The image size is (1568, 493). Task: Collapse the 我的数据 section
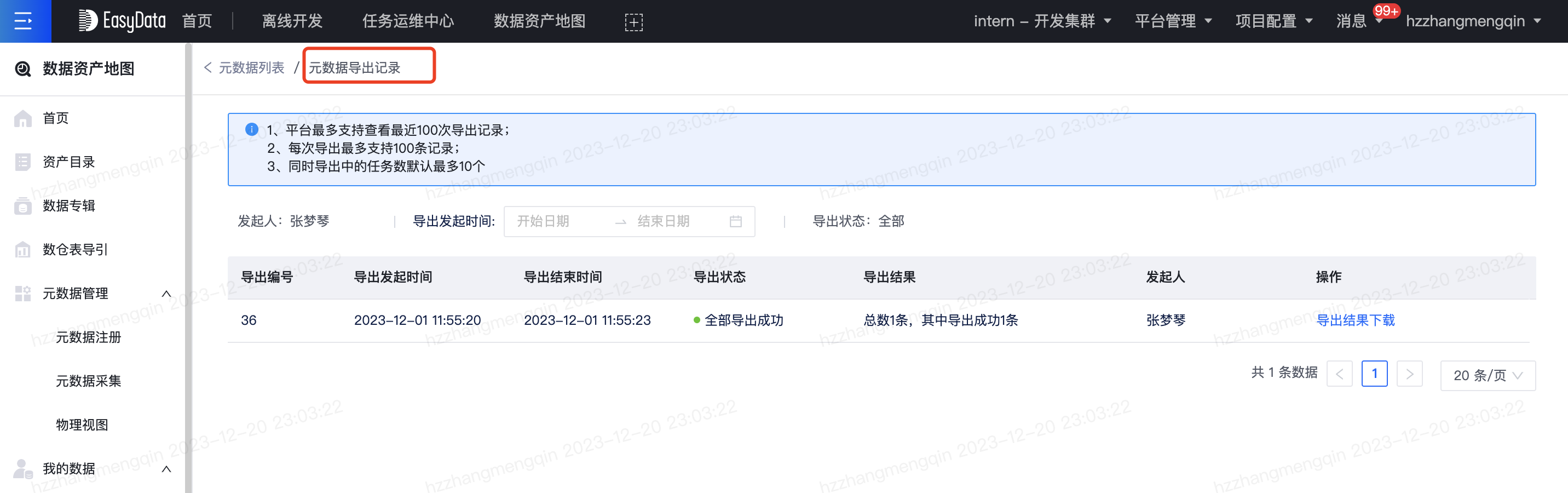[x=166, y=469]
